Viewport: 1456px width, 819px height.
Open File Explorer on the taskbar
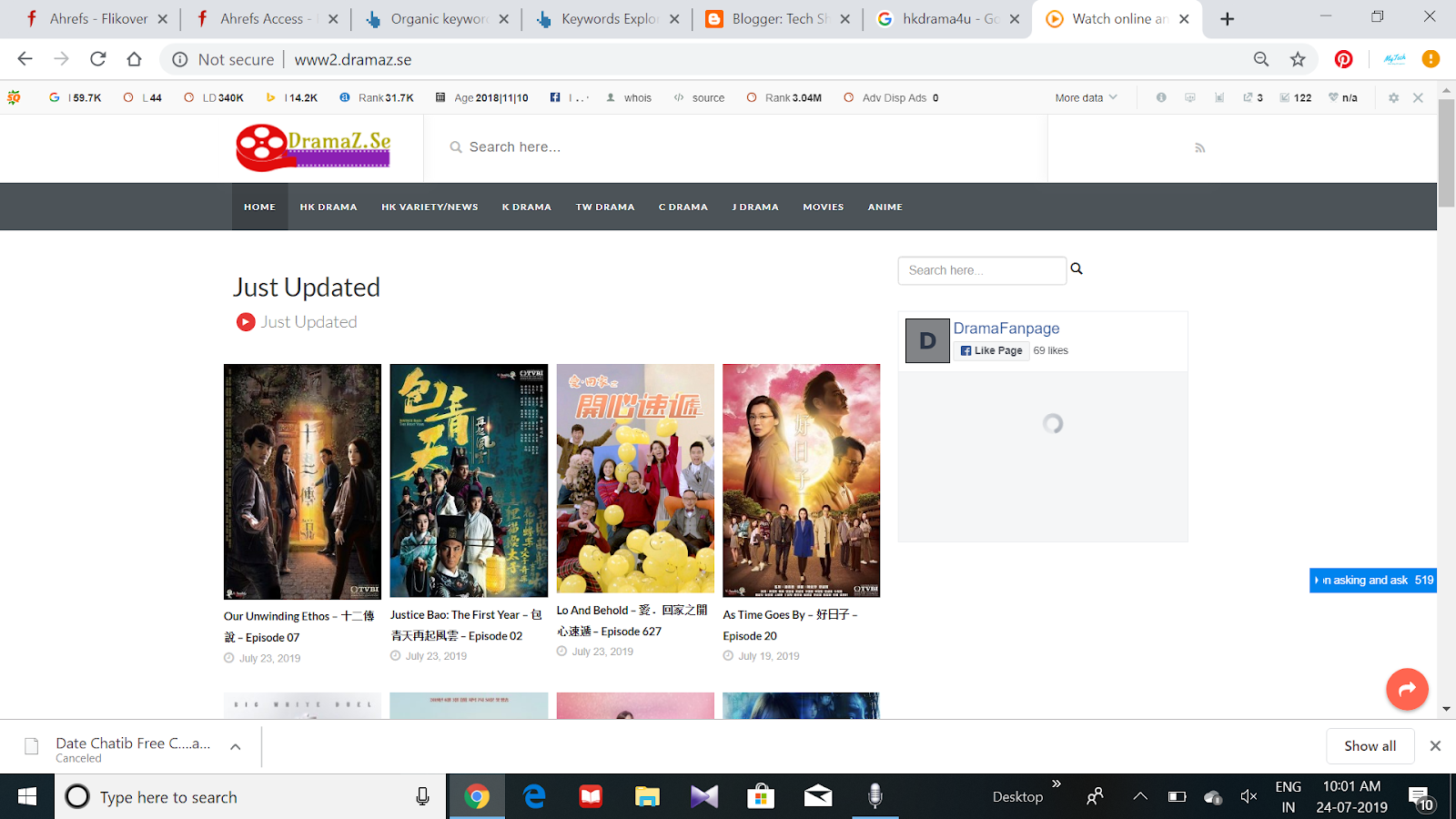click(x=647, y=797)
